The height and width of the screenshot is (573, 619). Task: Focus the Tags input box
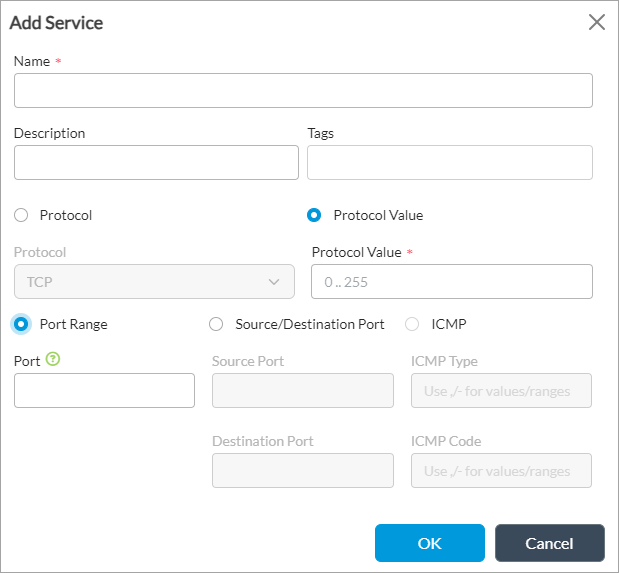[449, 162]
